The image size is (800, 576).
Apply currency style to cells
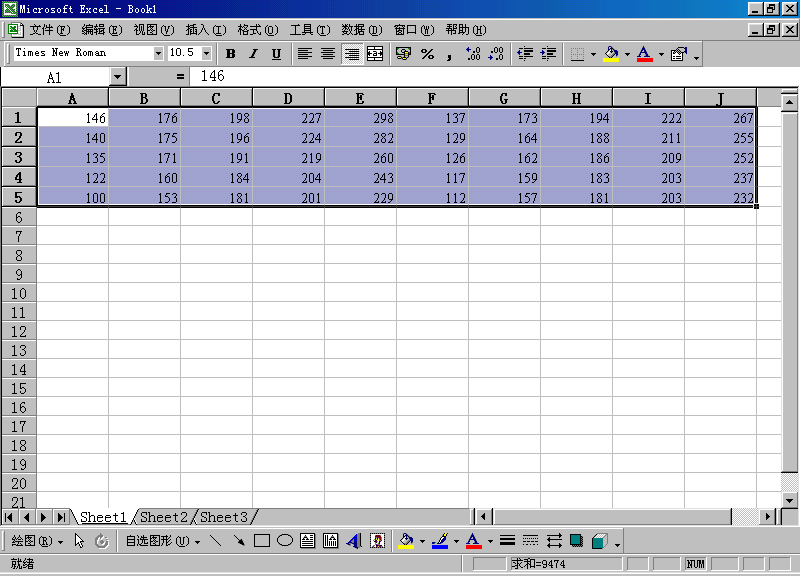point(403,54)
